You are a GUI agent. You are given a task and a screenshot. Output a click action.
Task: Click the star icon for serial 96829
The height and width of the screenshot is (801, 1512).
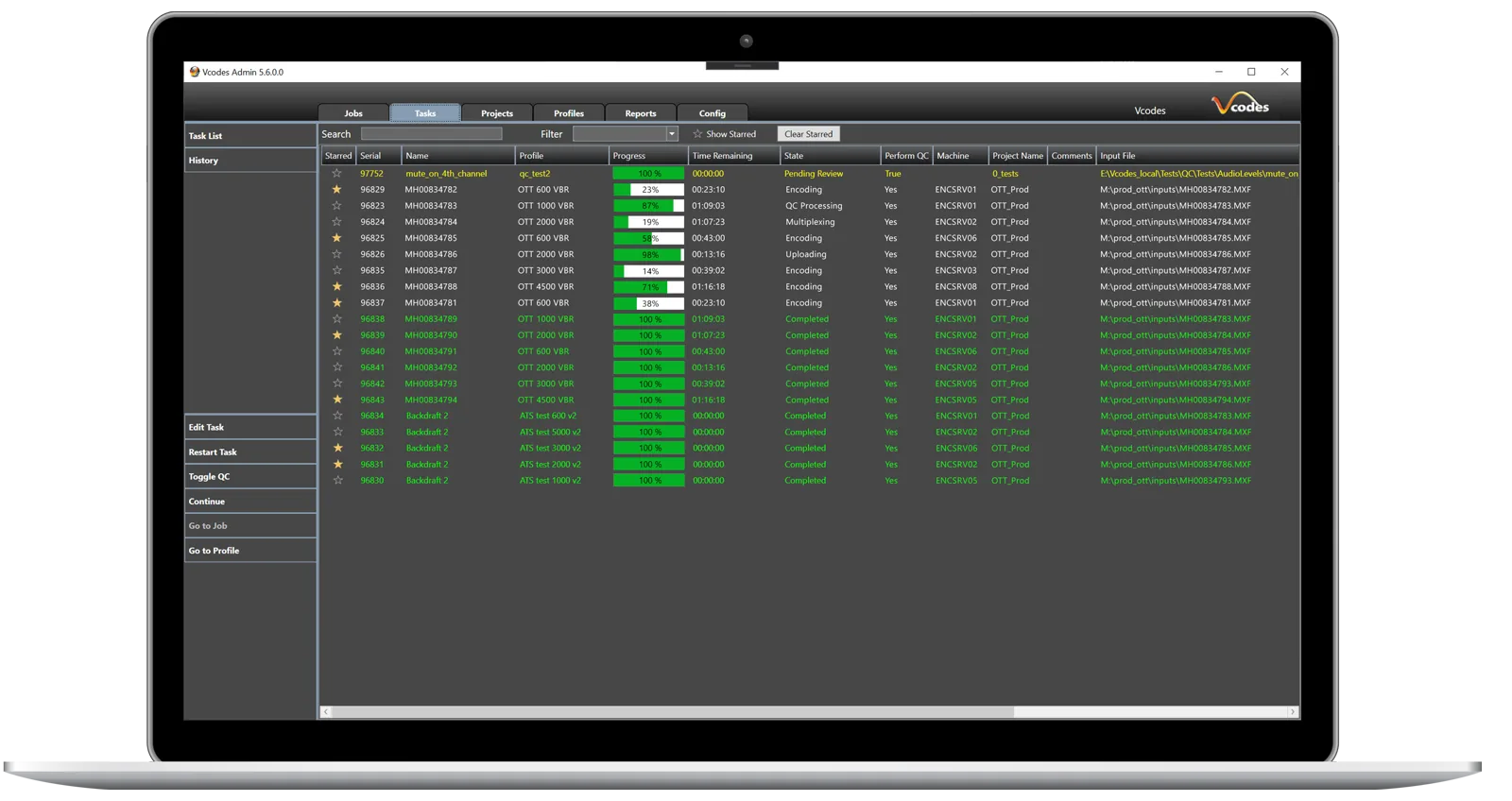coord(336,190)
